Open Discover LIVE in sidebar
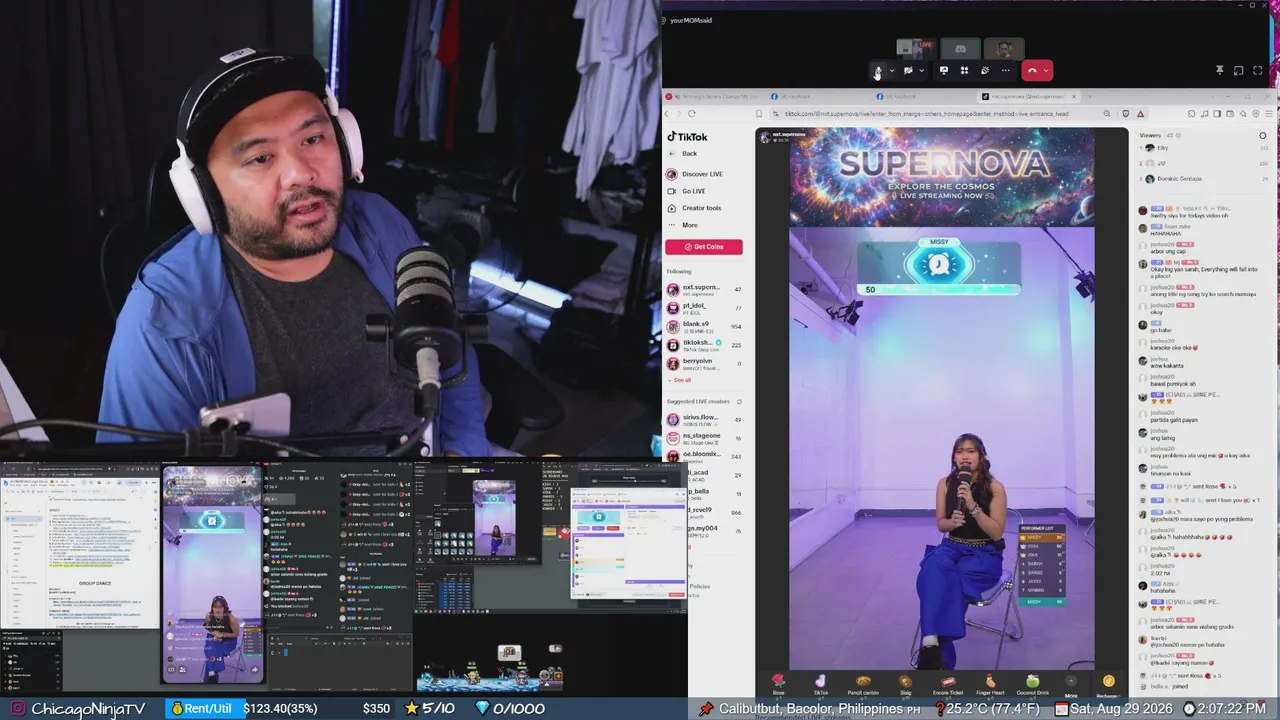Image resolution: width=1280 pixels, height=720 pixels. click(x=695, y=174)
